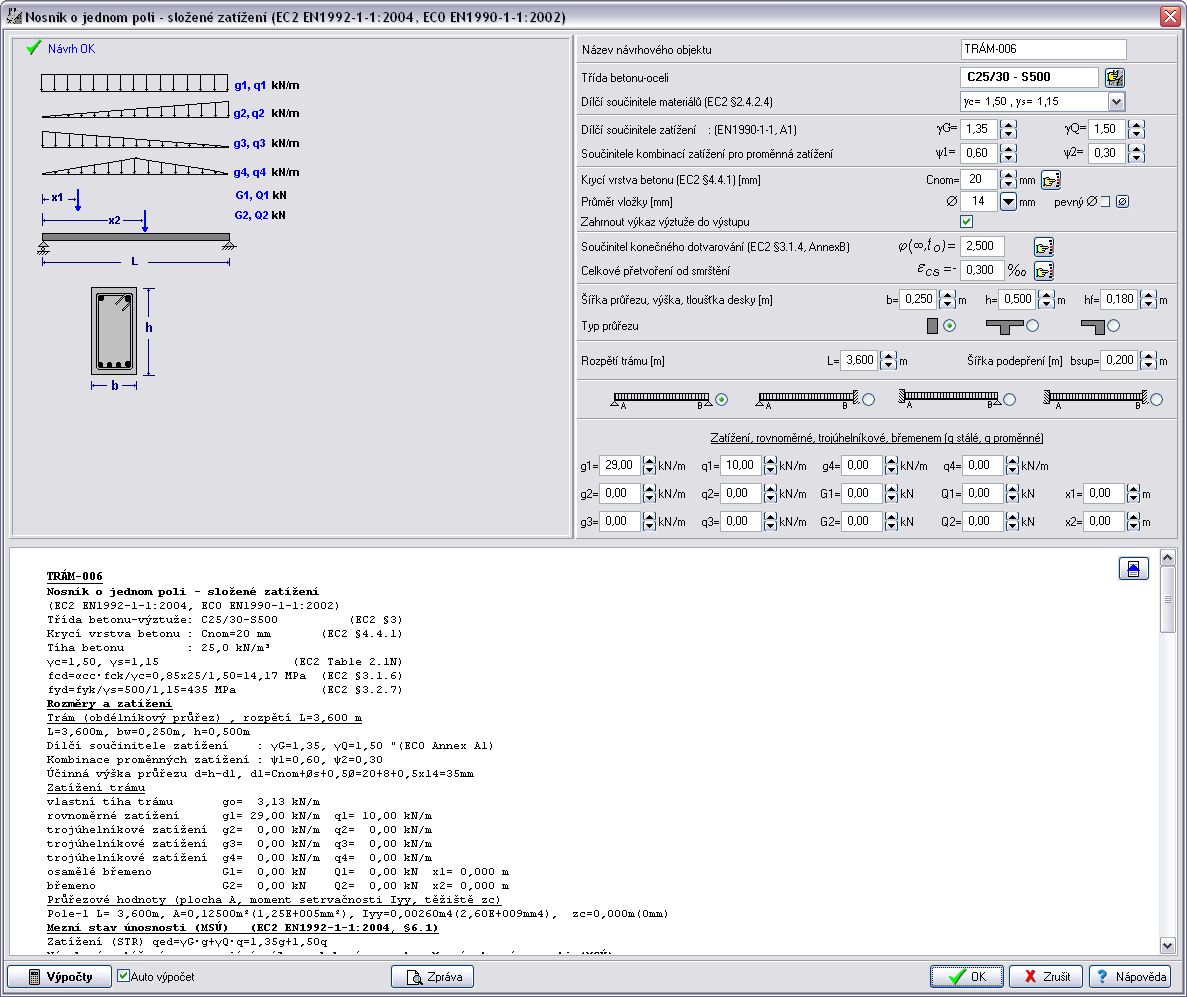This screenshot has width=1187, height=997.
Task: Click the object name field TRÁM-006
Action: click(x=1043, y=49)
